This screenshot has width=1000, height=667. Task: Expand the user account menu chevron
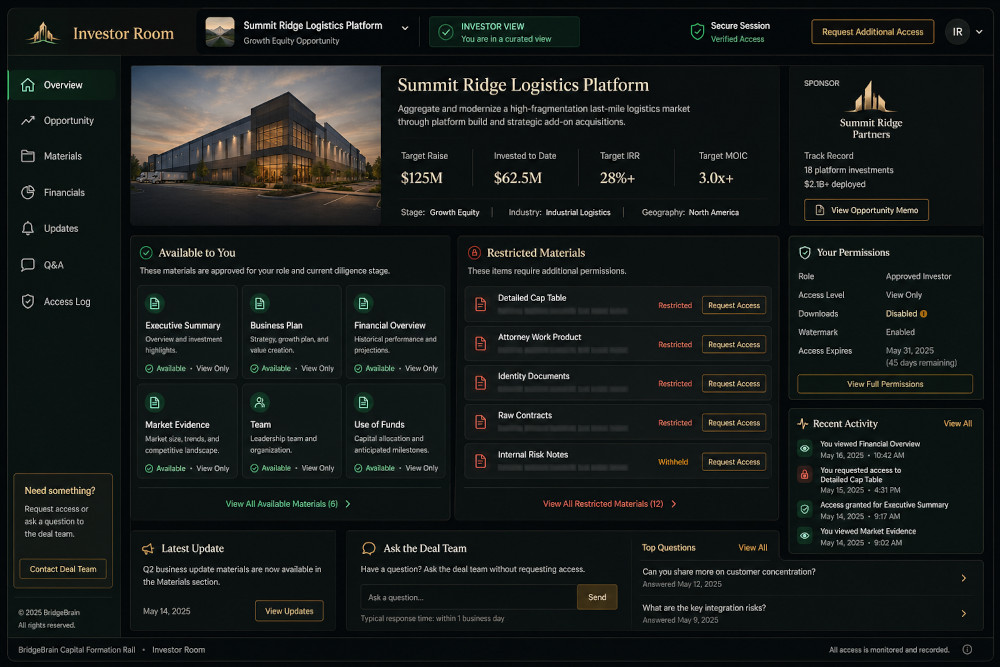[x=979, y=32]
